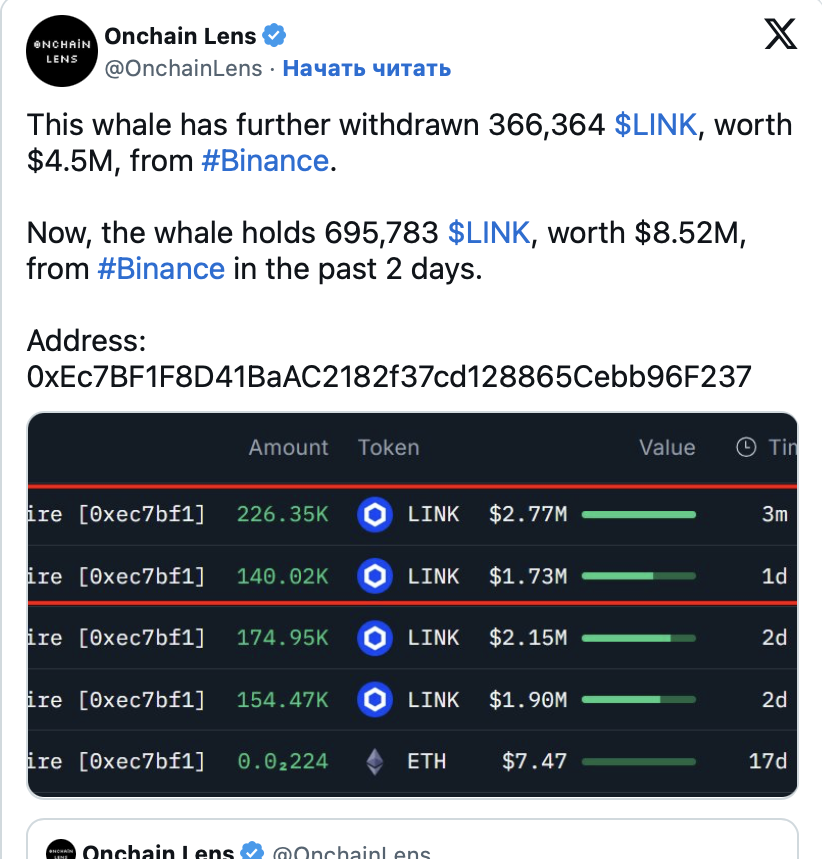Click the ETH diamond icon in the $7.47 row
This screenshot has width=822, height=860.
pyautogui.click(x=374, y=762)
